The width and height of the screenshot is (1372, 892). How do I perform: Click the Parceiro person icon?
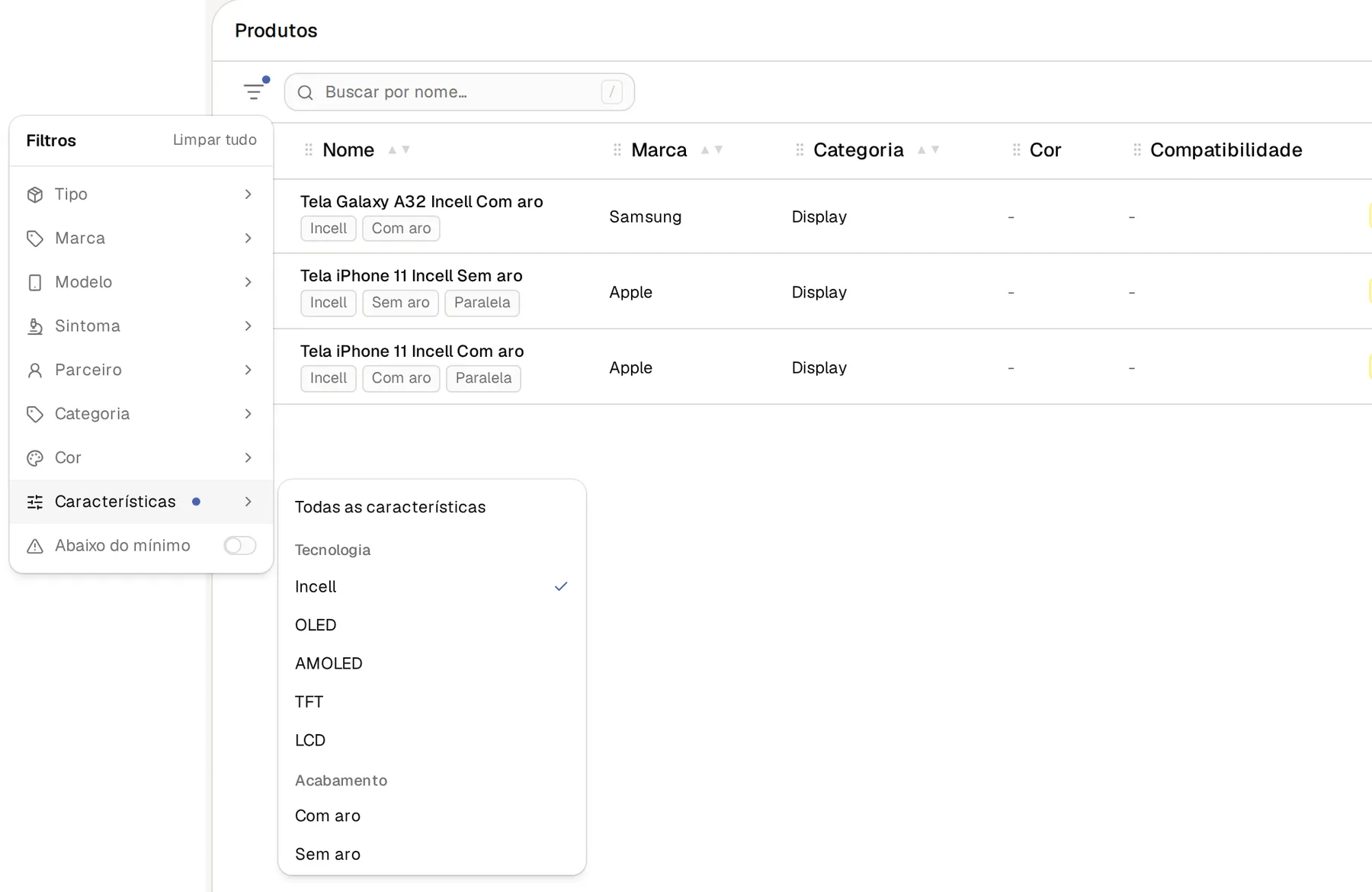coord(35,371)
